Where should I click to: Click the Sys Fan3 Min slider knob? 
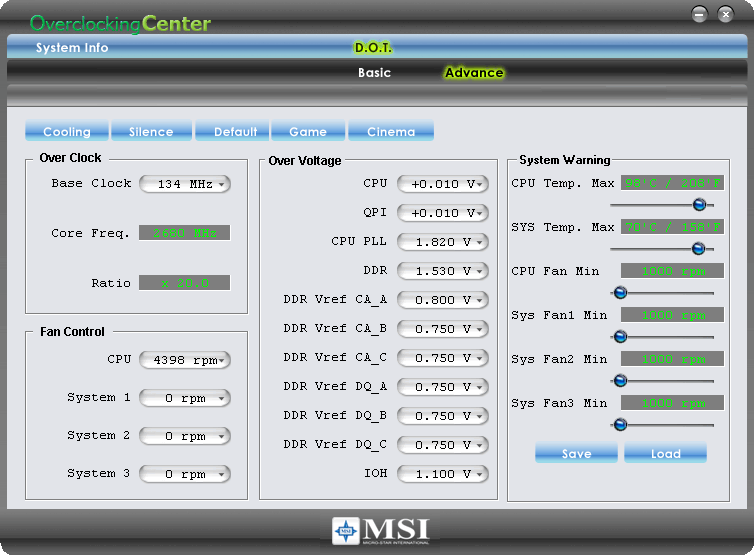coord(620,425)
